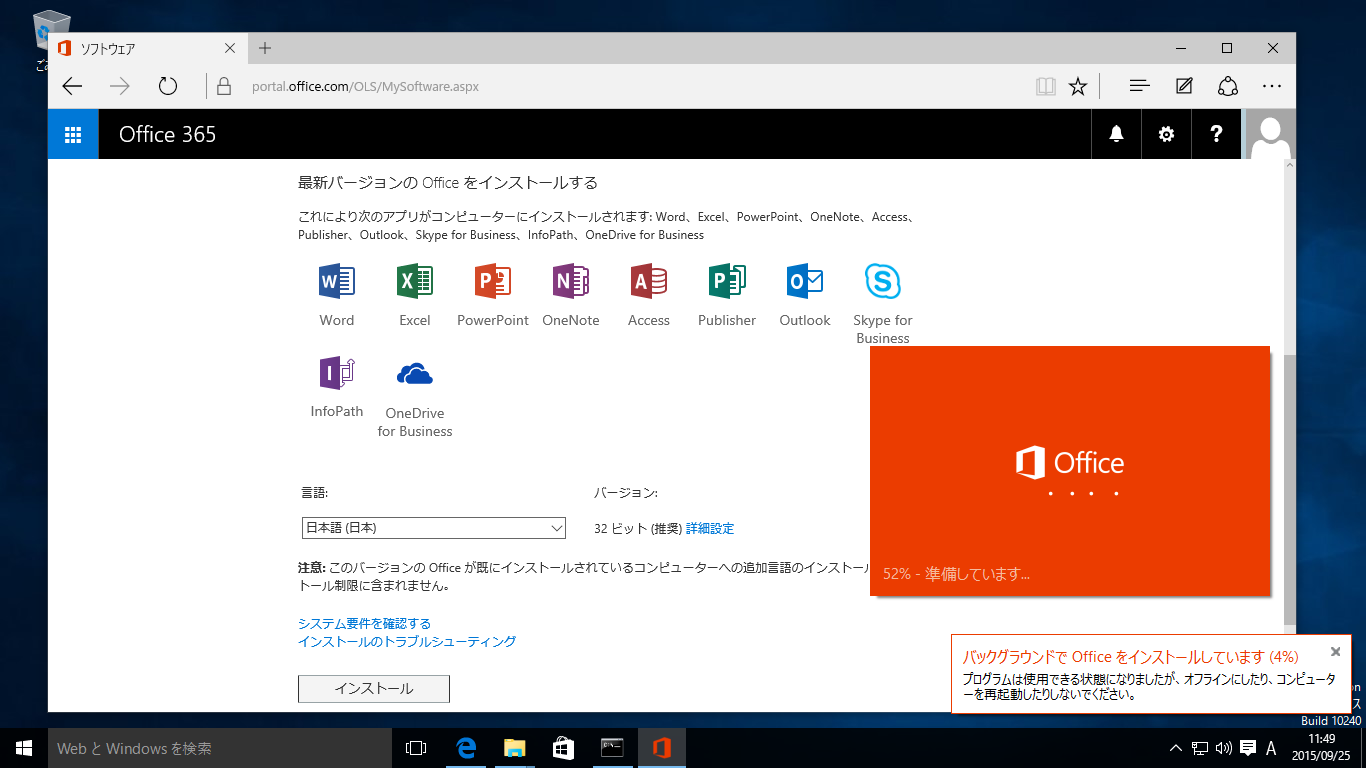Open the Windows Store taskbar icon
Screen dimensions: 1366x768
pos(563,748)
